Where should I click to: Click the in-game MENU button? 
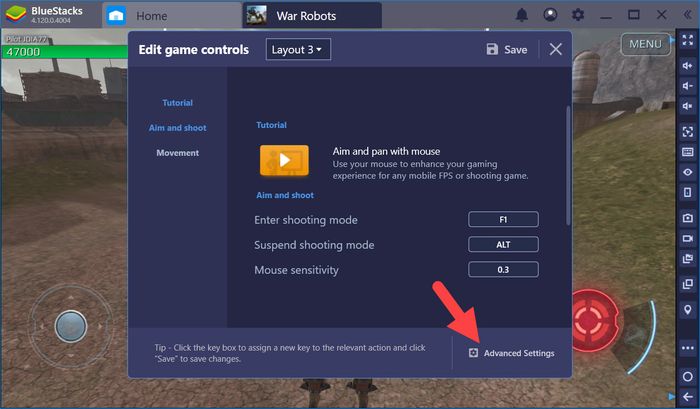pos(645,44)
